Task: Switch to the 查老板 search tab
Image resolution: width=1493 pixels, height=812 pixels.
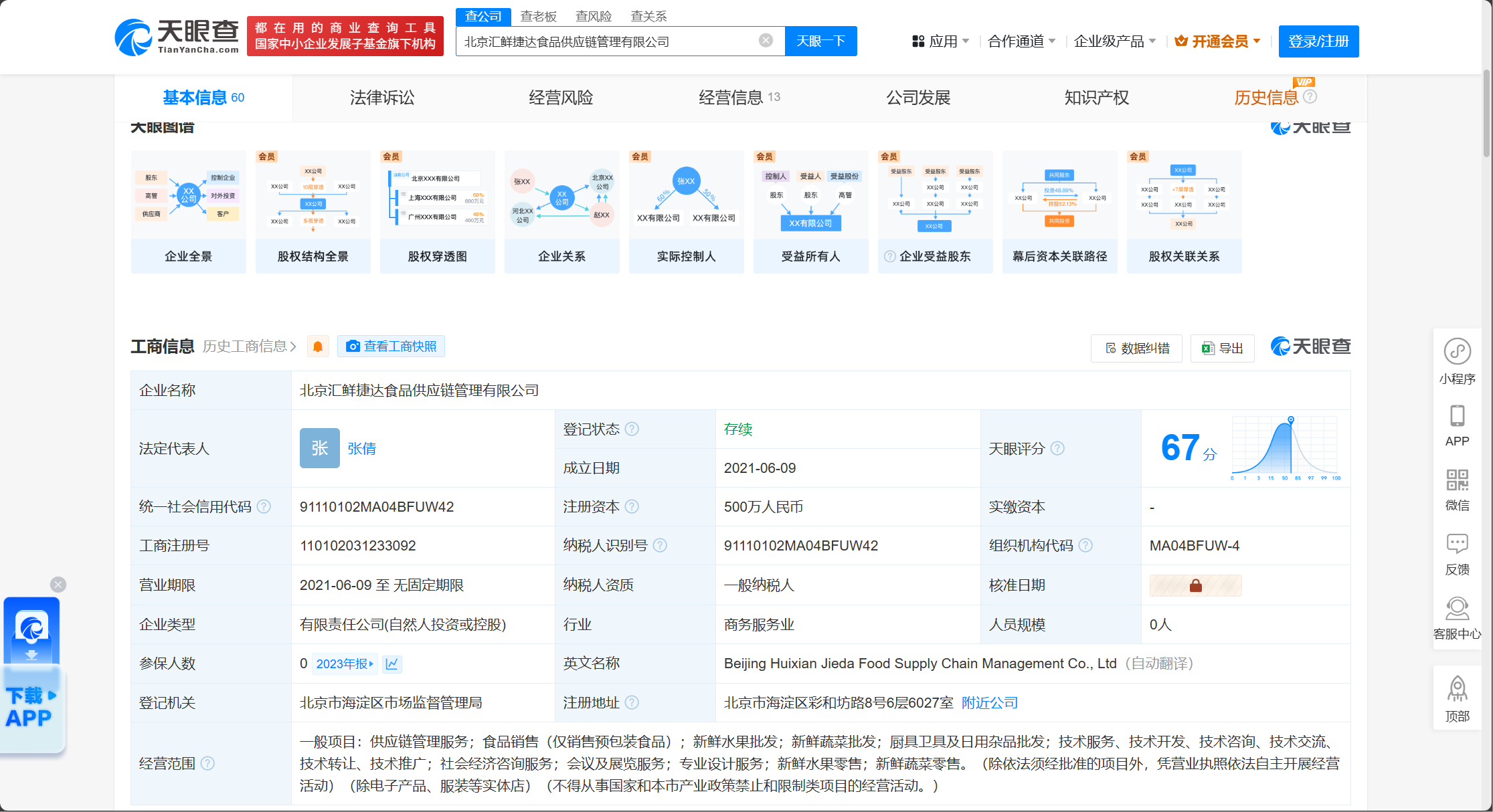Action: tap(538, 16)
